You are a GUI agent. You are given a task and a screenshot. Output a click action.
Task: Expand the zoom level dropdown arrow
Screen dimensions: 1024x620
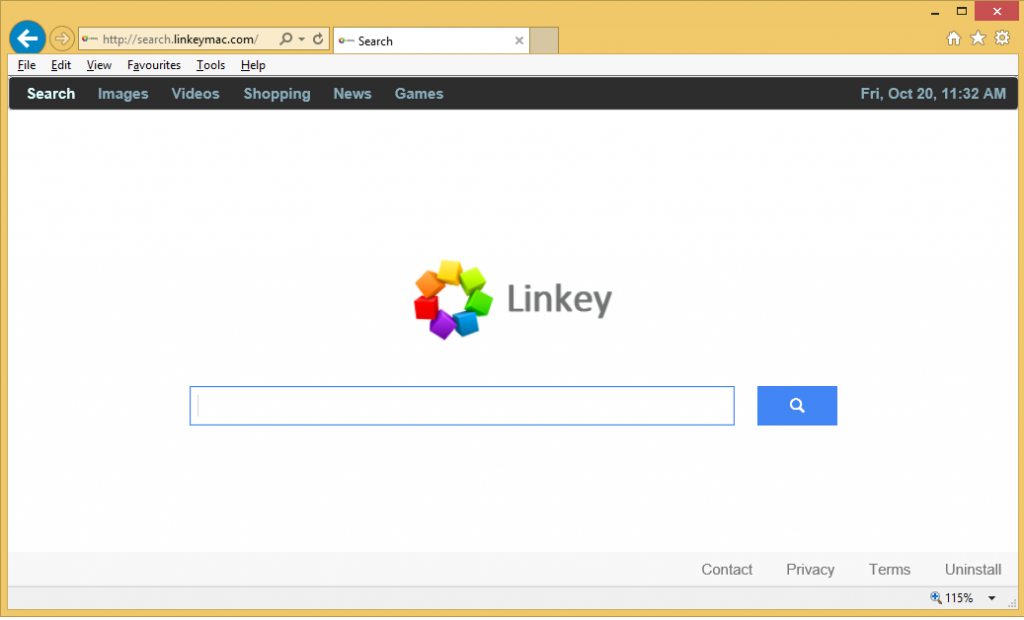(992, 598)
